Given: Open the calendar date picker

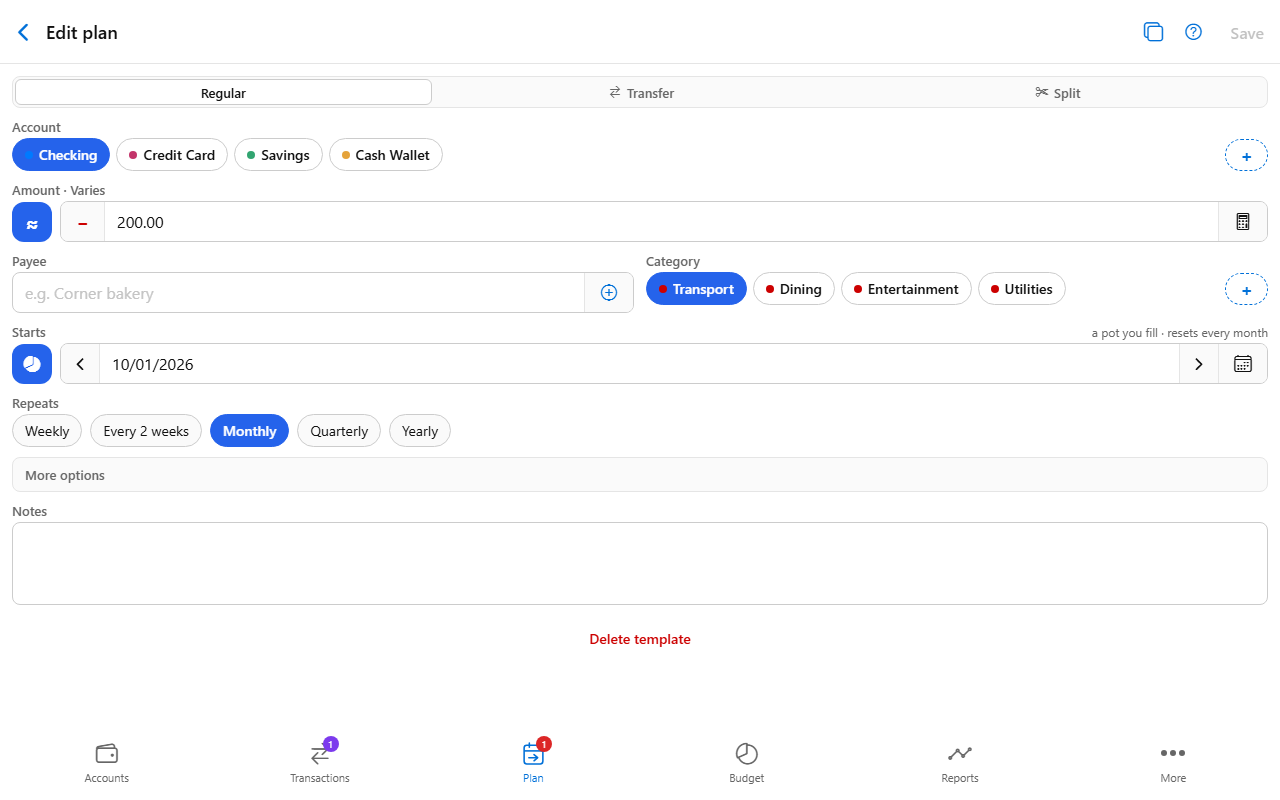Looking at the screenshot, I should (1243, 364).
